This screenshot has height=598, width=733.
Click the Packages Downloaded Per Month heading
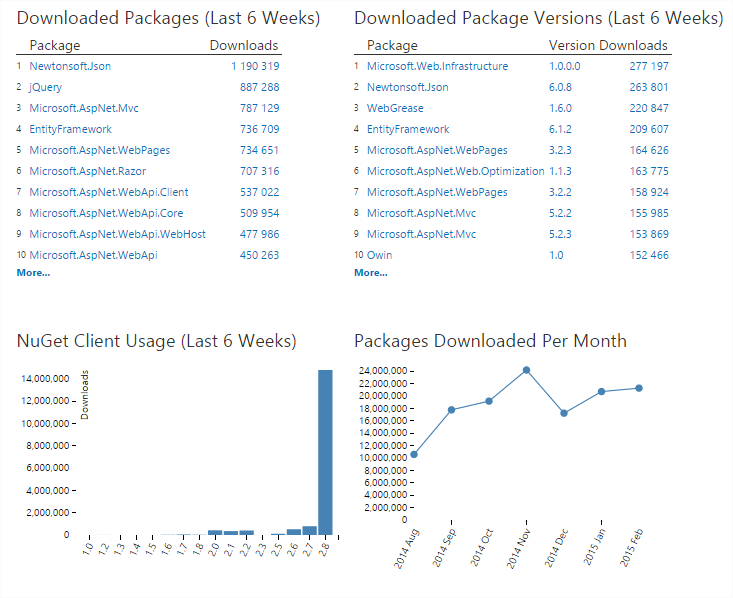point(490,341)
